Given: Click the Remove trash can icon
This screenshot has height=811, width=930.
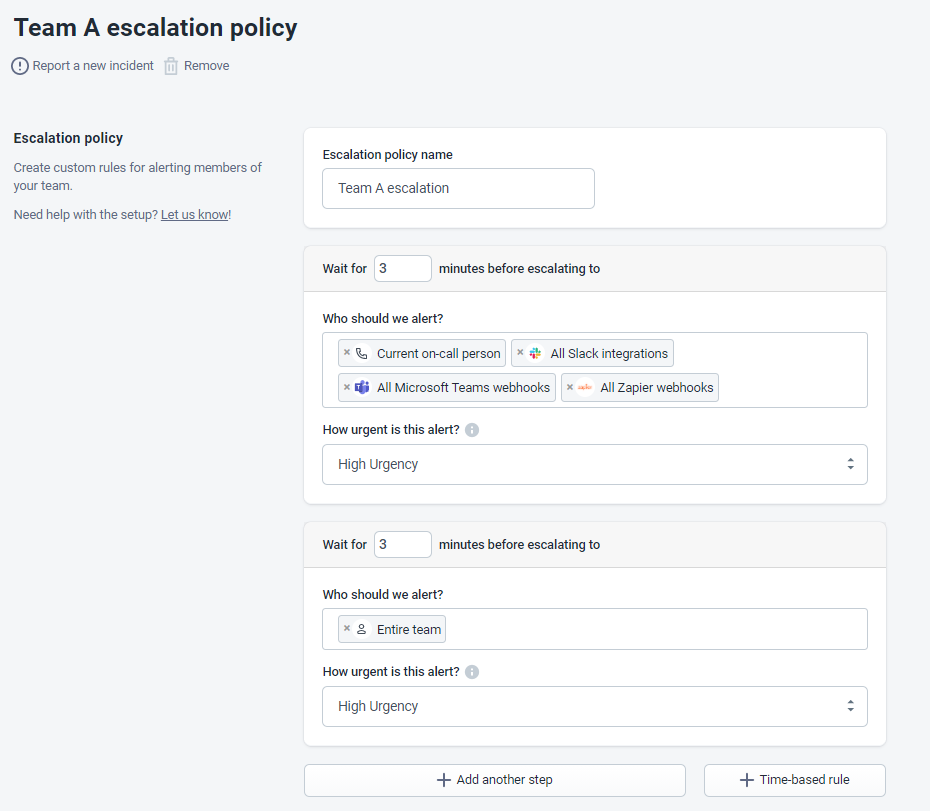Looking at the screenshot, I should coord(171,66).
